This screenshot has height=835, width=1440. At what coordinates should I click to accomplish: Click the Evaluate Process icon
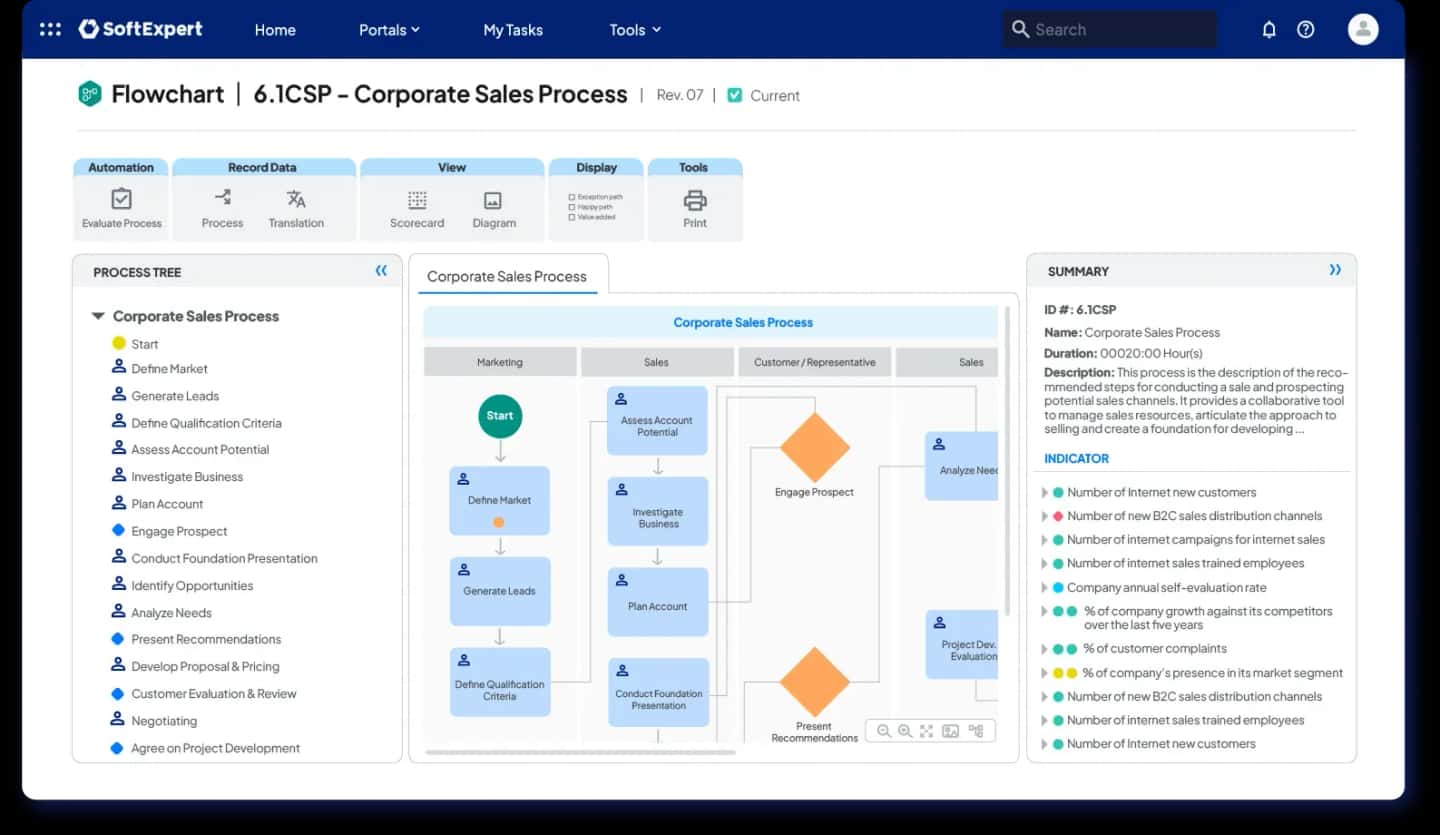coord(121,200)
